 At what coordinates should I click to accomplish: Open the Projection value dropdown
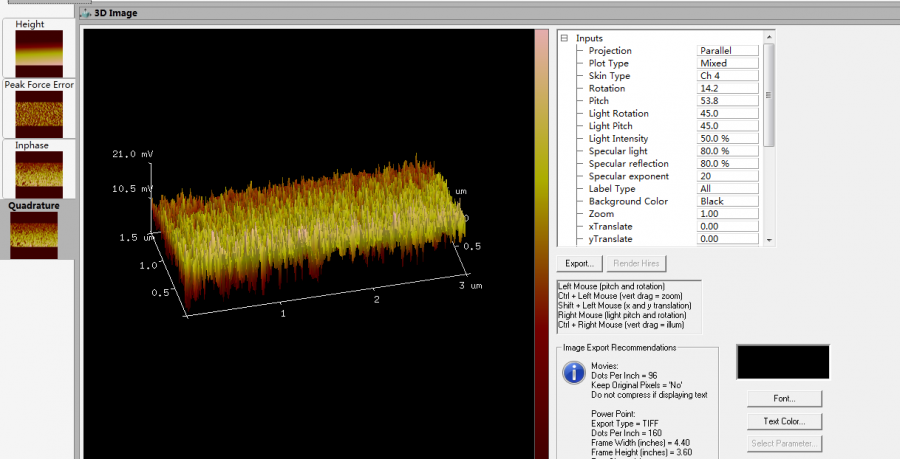[x=727, y=51]
